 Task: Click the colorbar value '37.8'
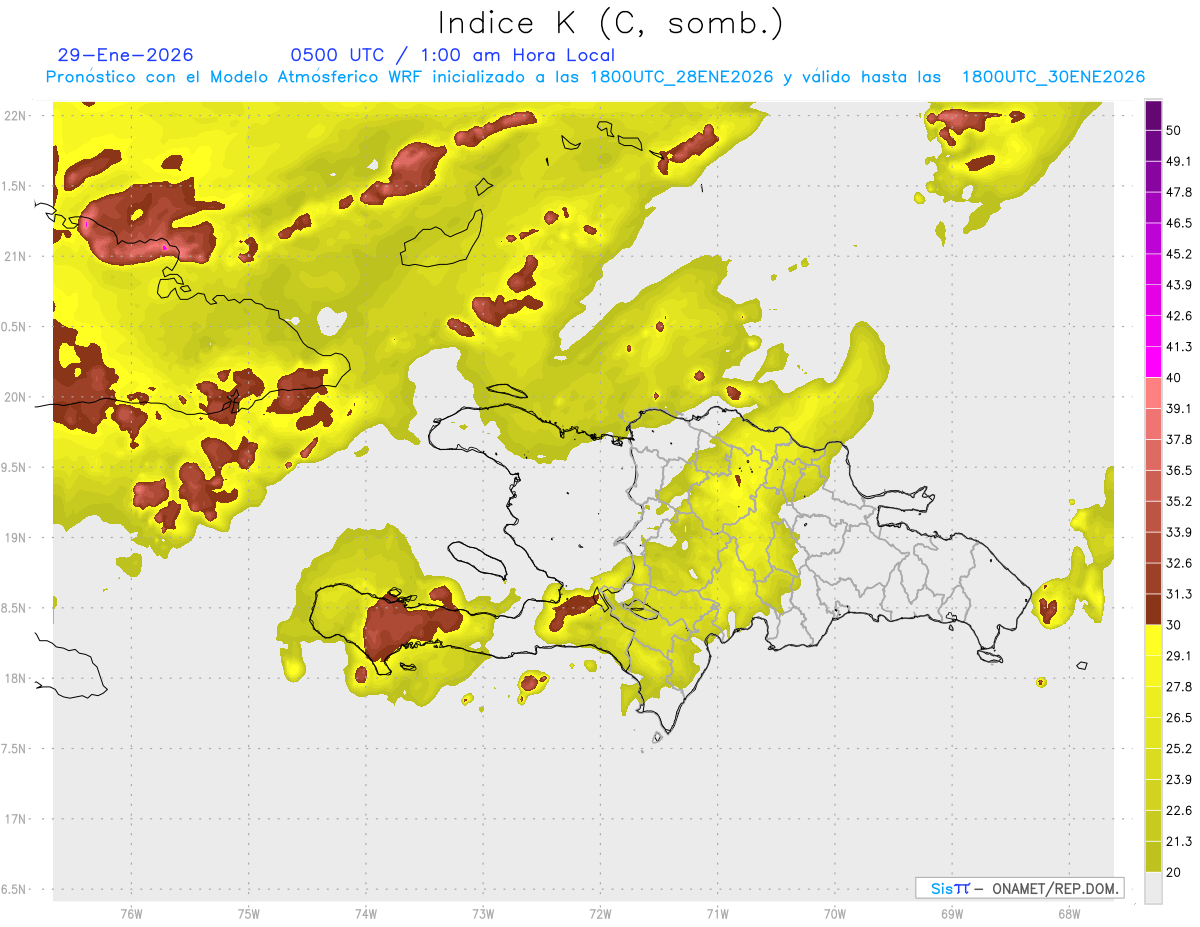1179,439
